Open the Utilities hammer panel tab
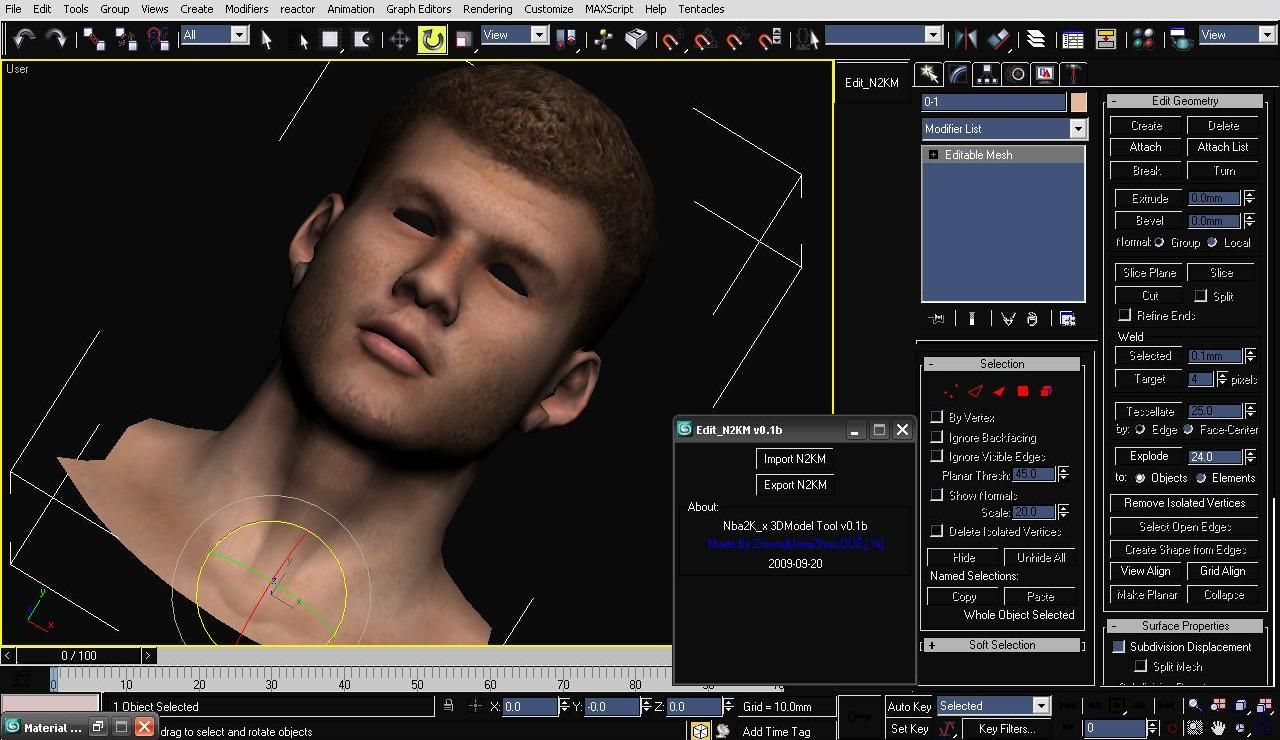The width and height of the screenshot is (1280, 740). (x=1073, y=74)
